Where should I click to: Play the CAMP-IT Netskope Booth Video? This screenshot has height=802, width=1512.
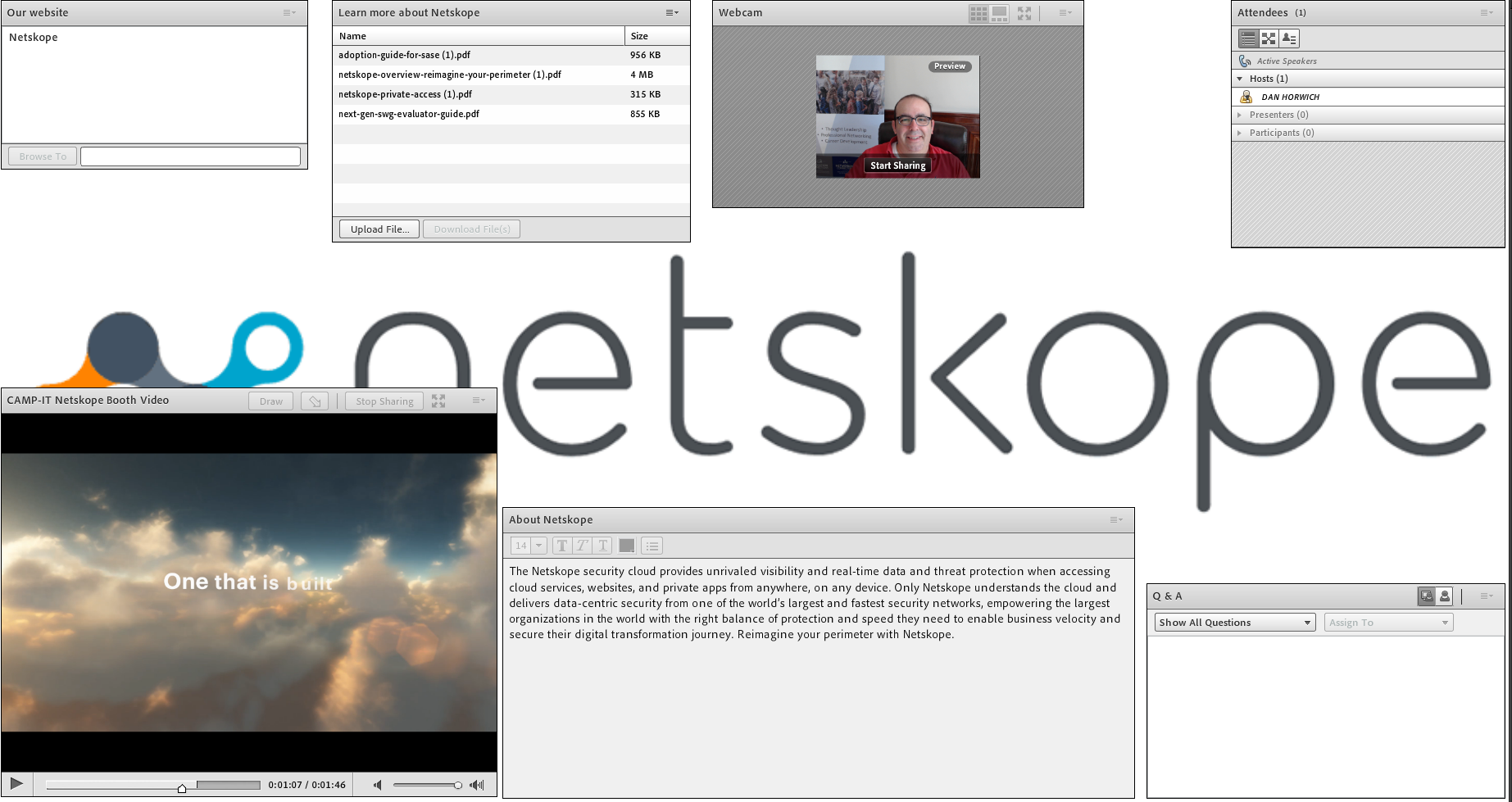coord(17,784)
